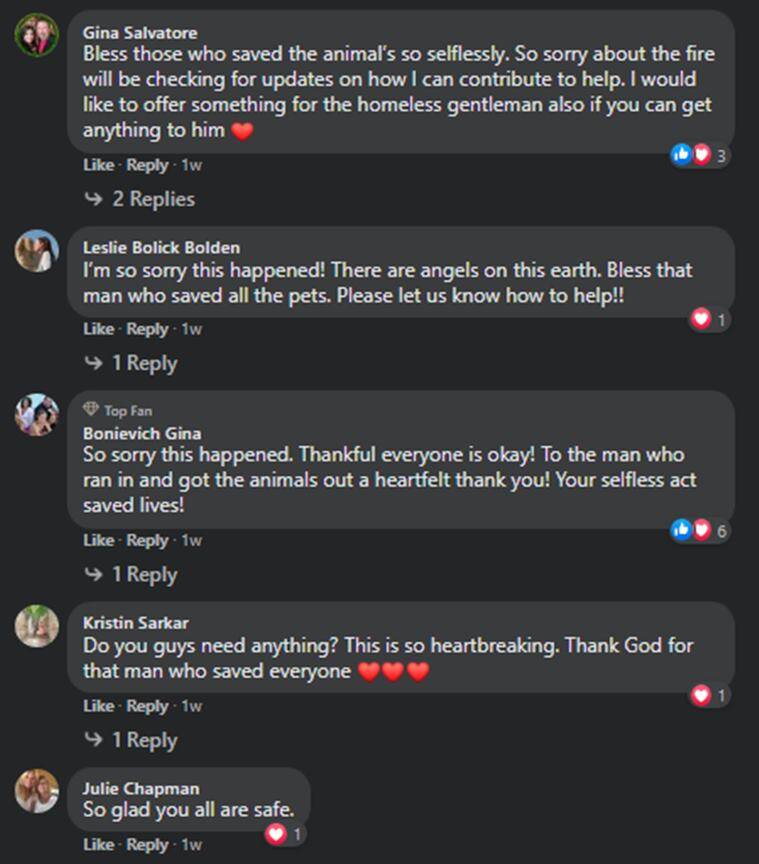Click the Leslie Bolick Bolden name link
The image size is (759, 864).
pos(161,248)
